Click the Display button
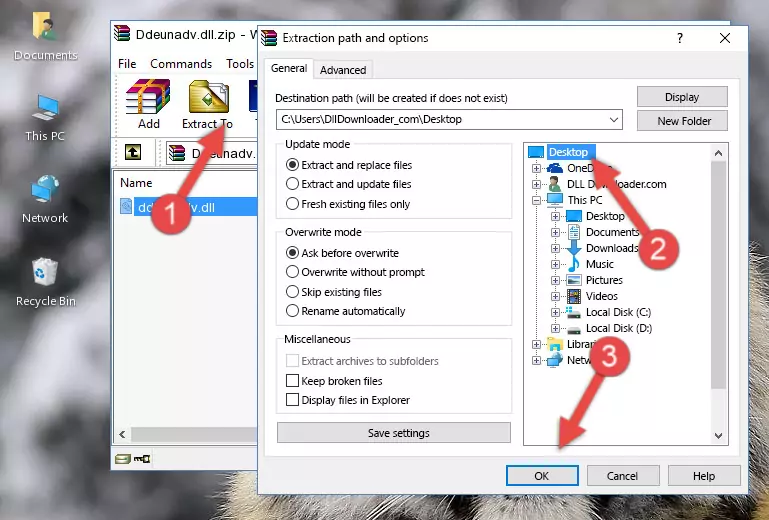The image size is (769, 520). (682, 97)
